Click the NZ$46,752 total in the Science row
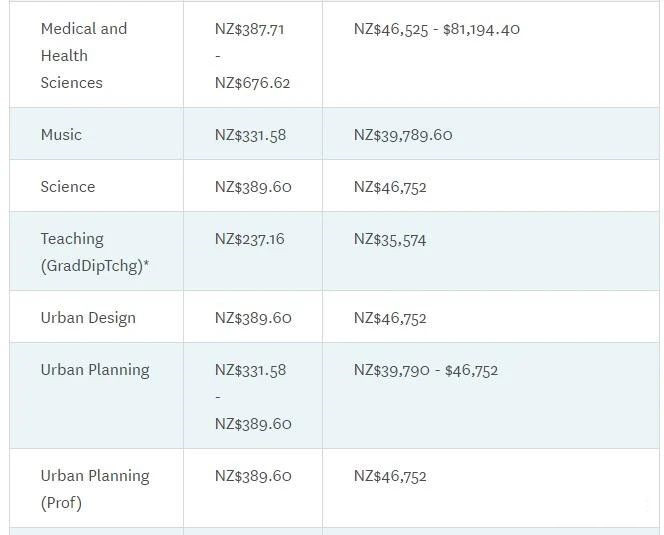 390,186
